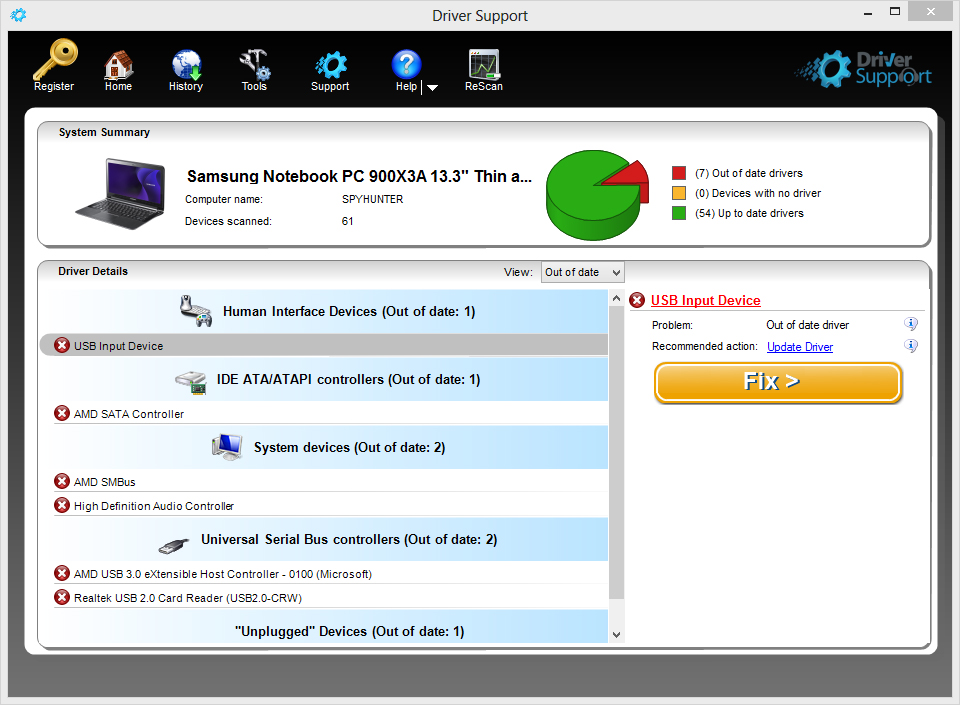
Task: Click the Update Driver link
Action: point(799,347)
